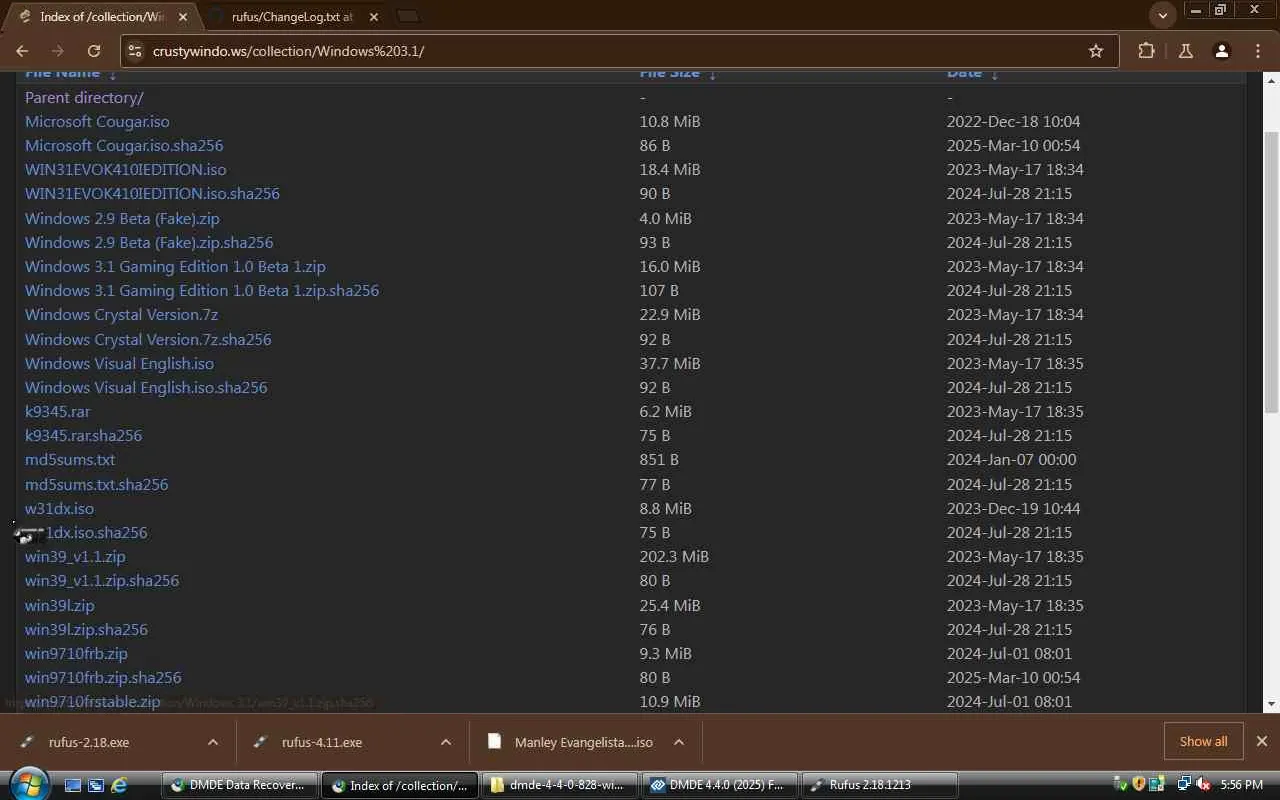Reload the current page
Viewport: 1280px width, 800px height.
coord(94,51)
